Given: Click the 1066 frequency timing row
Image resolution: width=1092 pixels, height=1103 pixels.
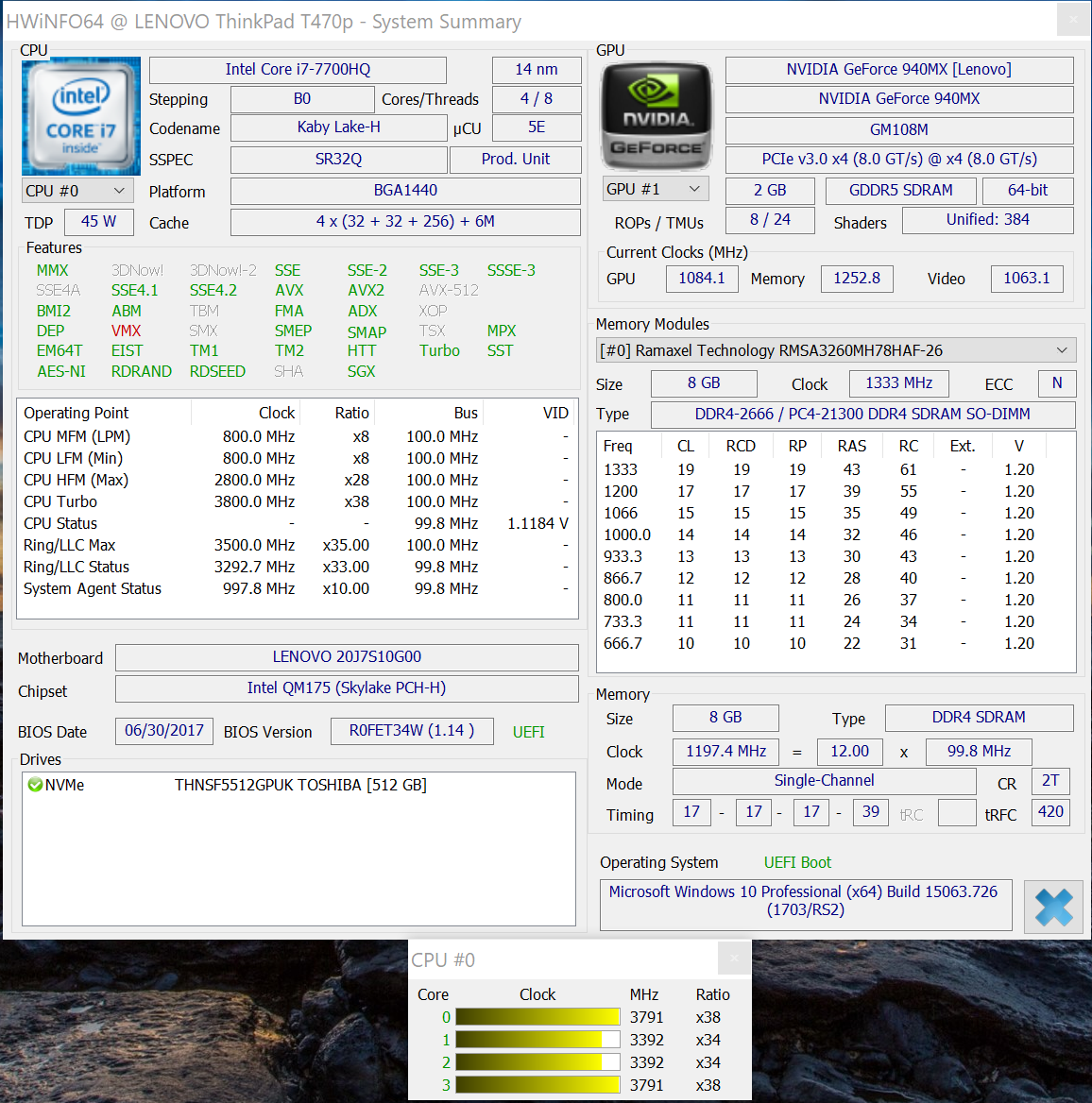Looking at the screenshot, I should click(836, 514).
